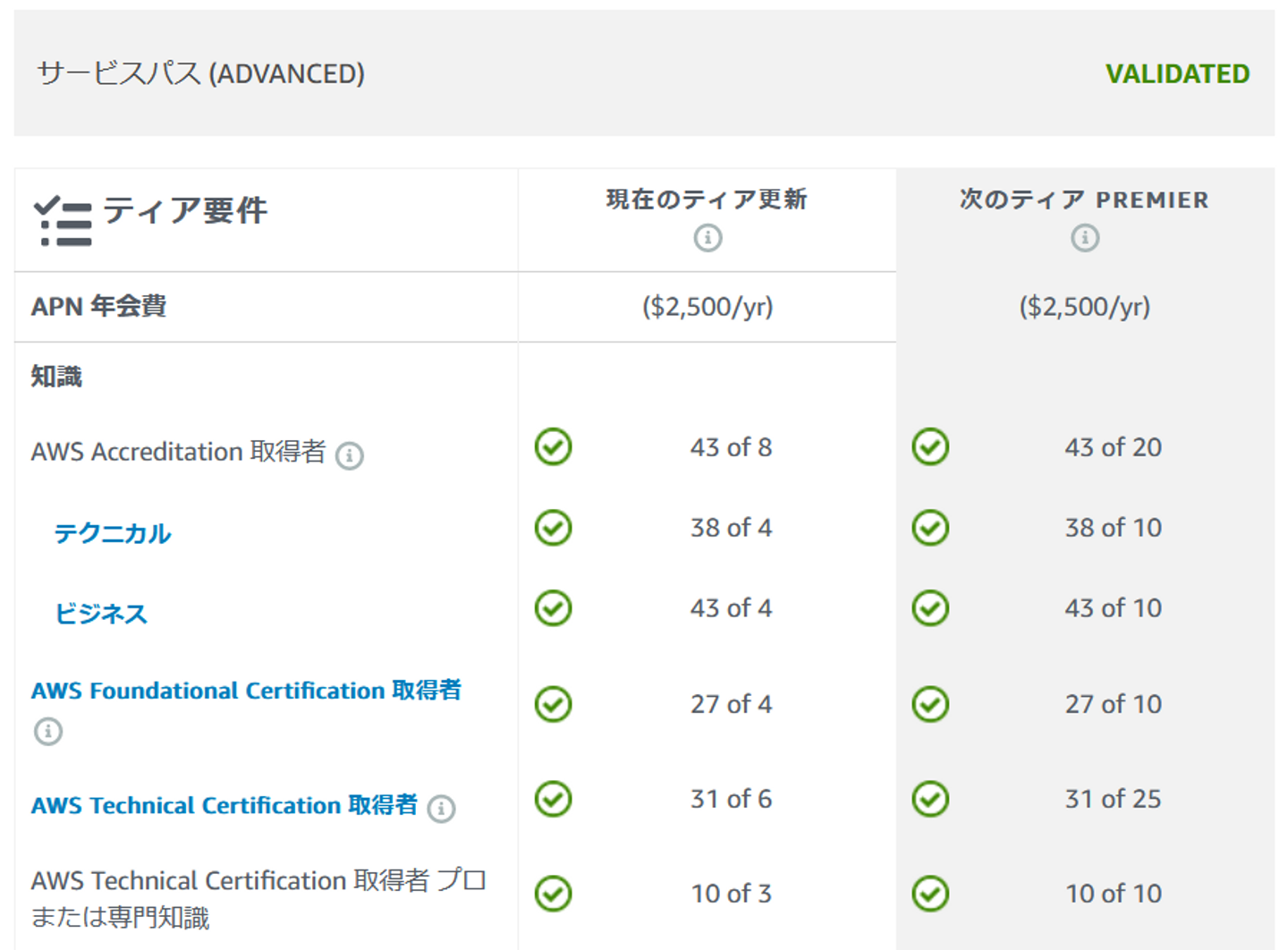This screenshot has width=1288, height=950.
Task: Open AWS Foundational Certification 取得者 link
Action: coord(246,691)
